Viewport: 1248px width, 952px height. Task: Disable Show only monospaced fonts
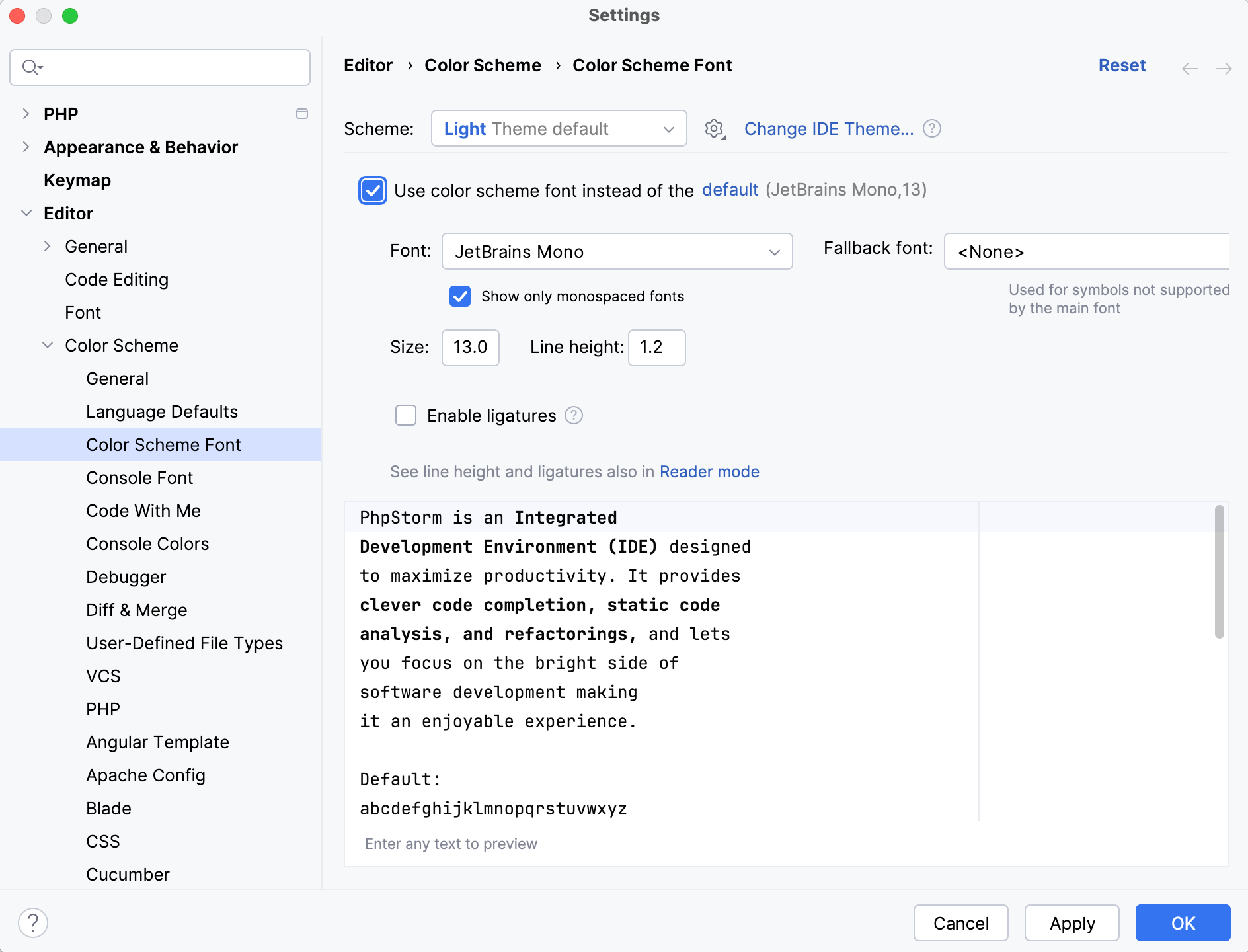[x=460, y=297]
